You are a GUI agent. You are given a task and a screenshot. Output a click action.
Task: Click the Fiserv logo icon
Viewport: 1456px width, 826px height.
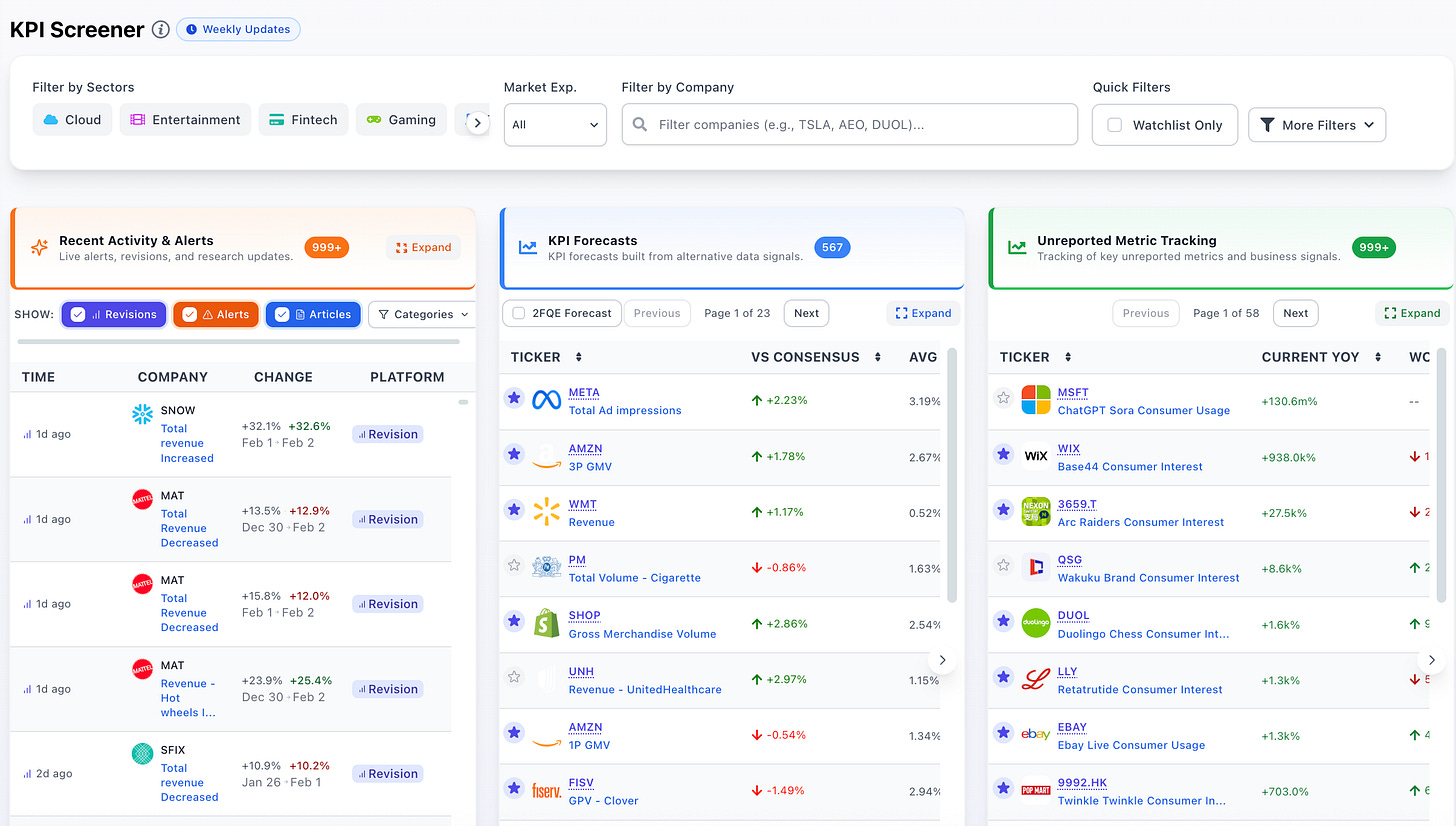click(546, 791)
